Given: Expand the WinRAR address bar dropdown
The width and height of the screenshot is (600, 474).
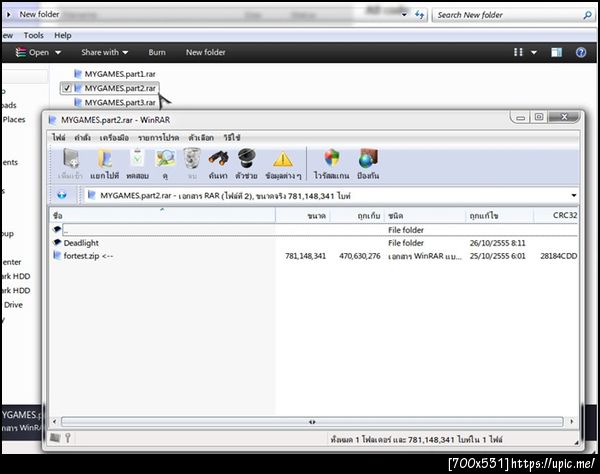Looking at the screenshot, I should coord(574,195).
